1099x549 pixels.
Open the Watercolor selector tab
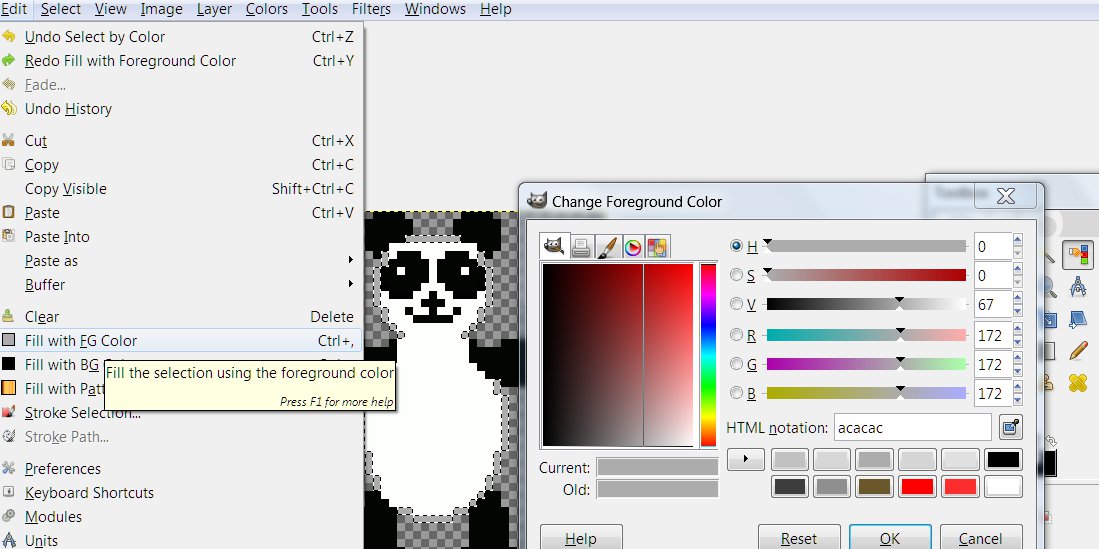click(x=606, y=247)
